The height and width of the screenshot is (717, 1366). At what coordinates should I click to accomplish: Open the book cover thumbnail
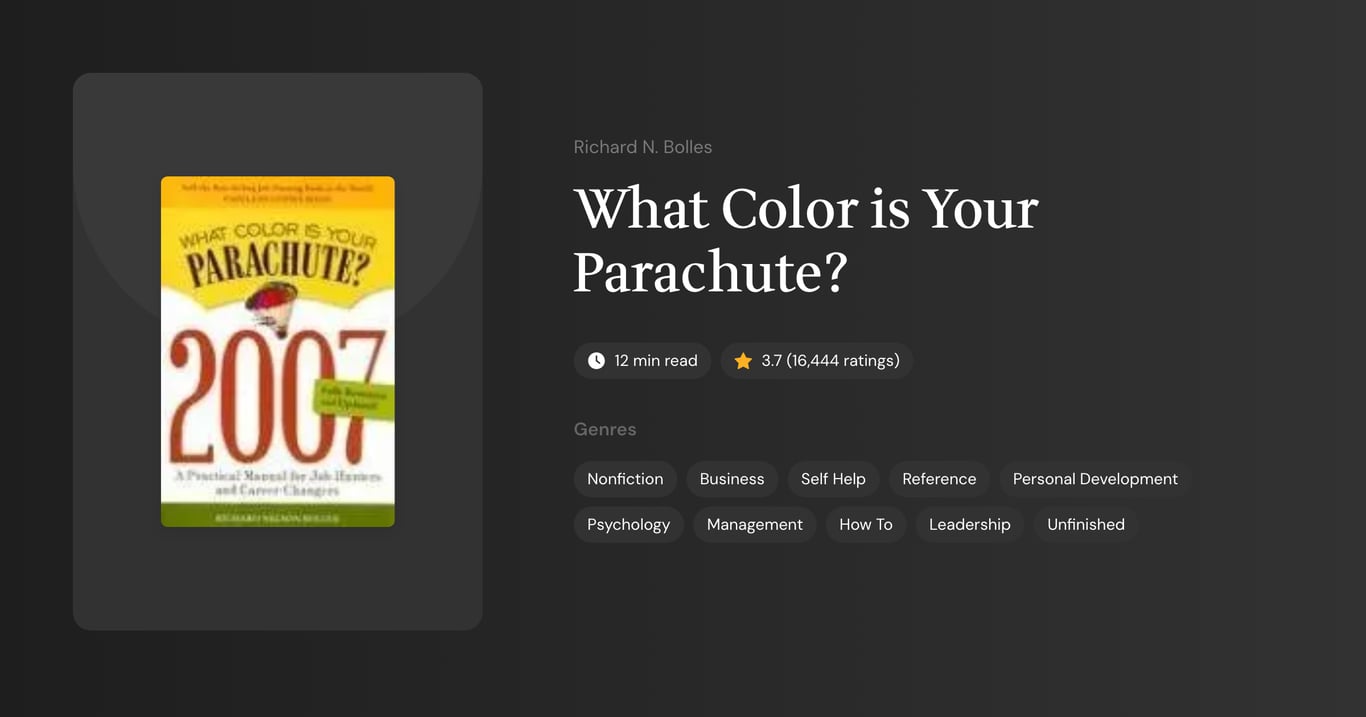click(277, 351)
